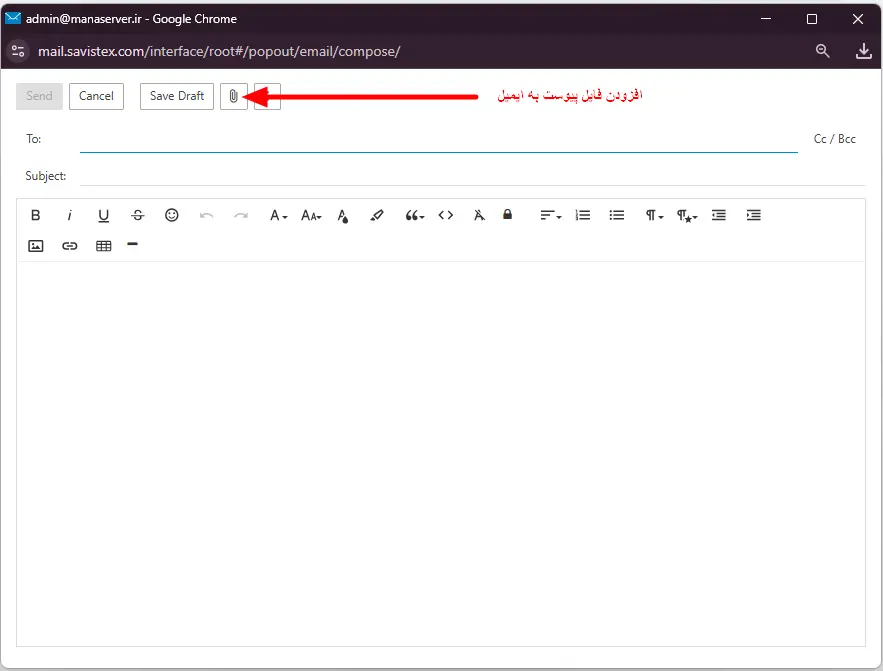The width and height of the screenshot is (883, 671).
Task: Underline the selected text
Action: pos(103,215)
